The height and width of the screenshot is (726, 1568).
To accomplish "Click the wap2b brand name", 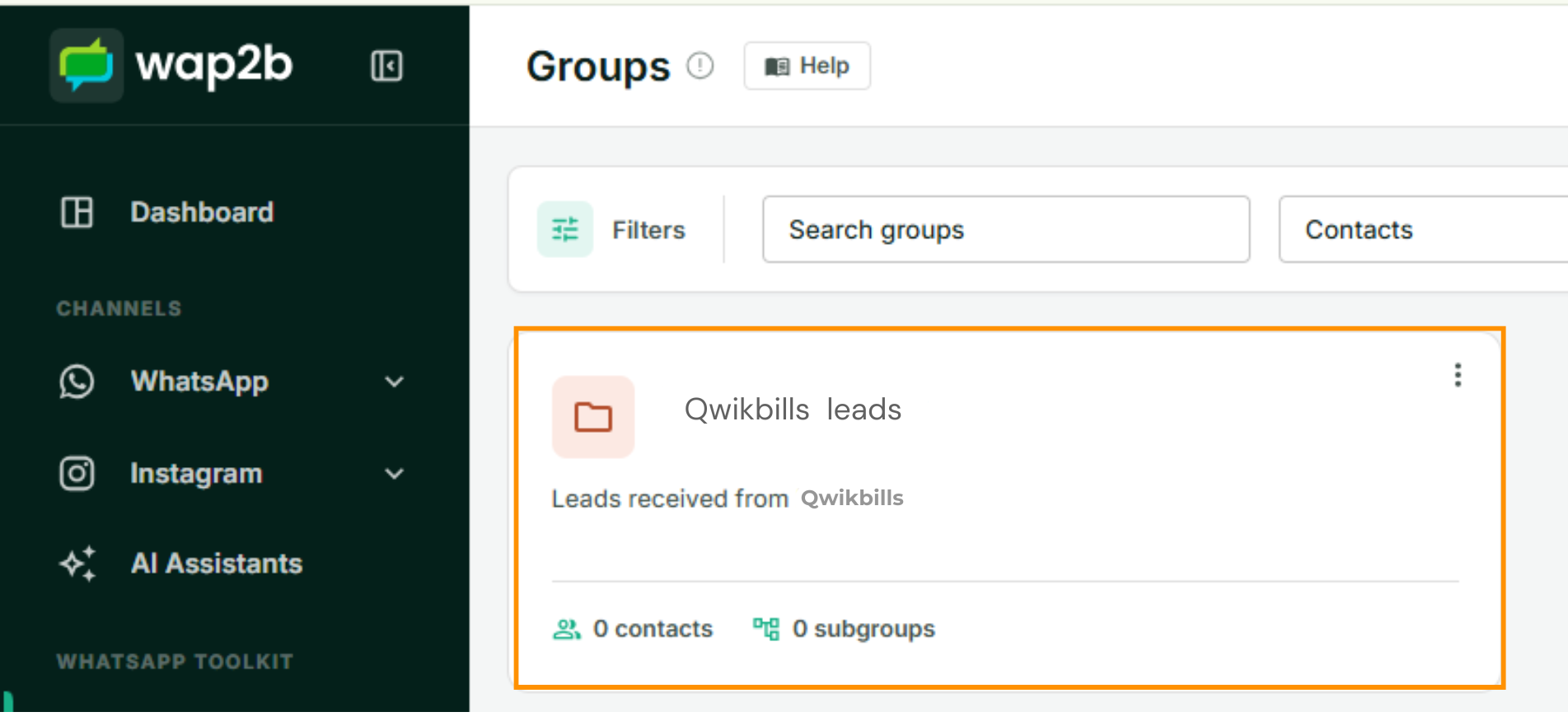I will (214, 65).
